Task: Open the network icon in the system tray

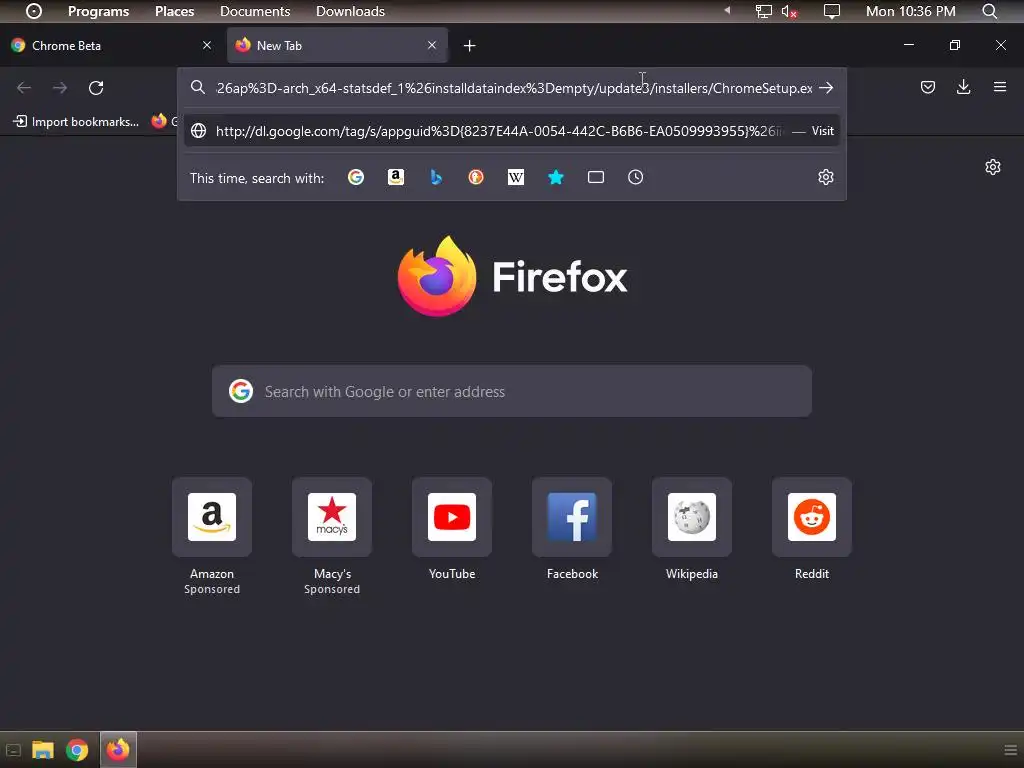Action: coord(763,11)
